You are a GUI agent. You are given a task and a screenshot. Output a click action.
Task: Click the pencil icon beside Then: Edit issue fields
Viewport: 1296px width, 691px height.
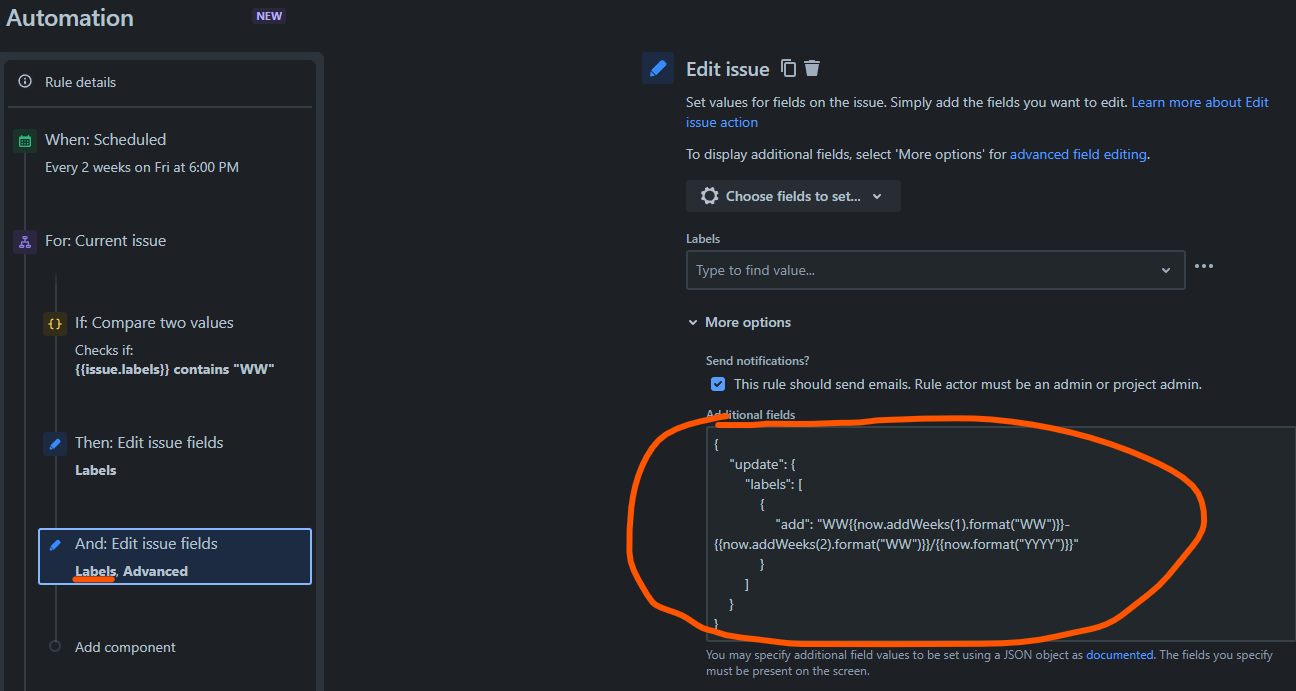tap(55, 442)
